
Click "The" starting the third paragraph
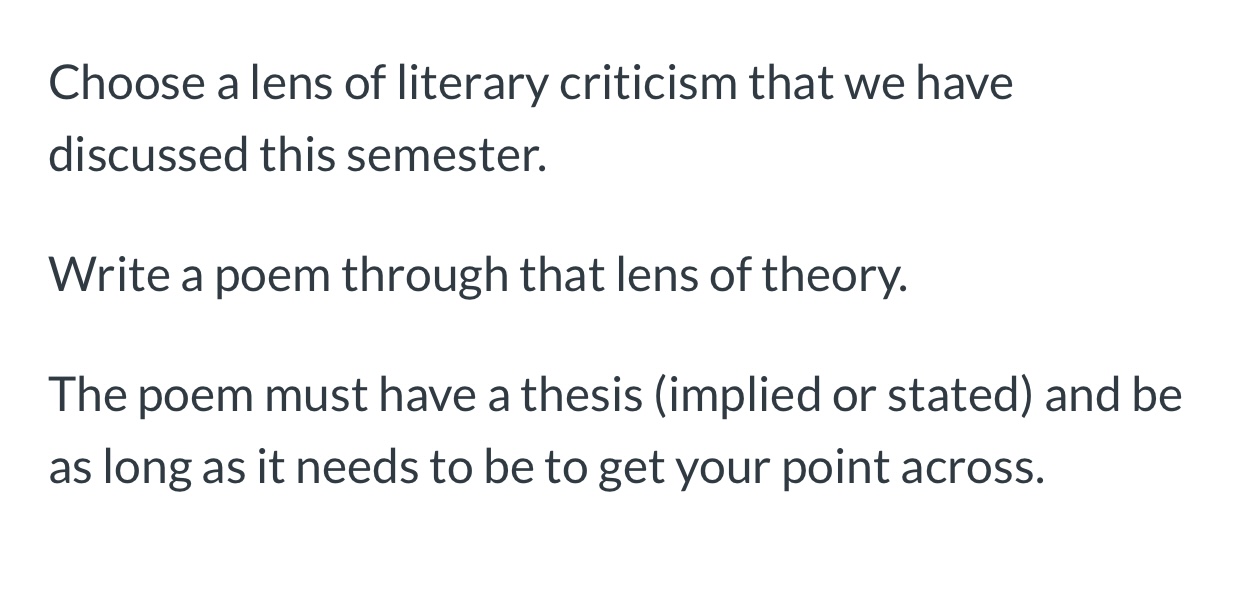point(87,396)
